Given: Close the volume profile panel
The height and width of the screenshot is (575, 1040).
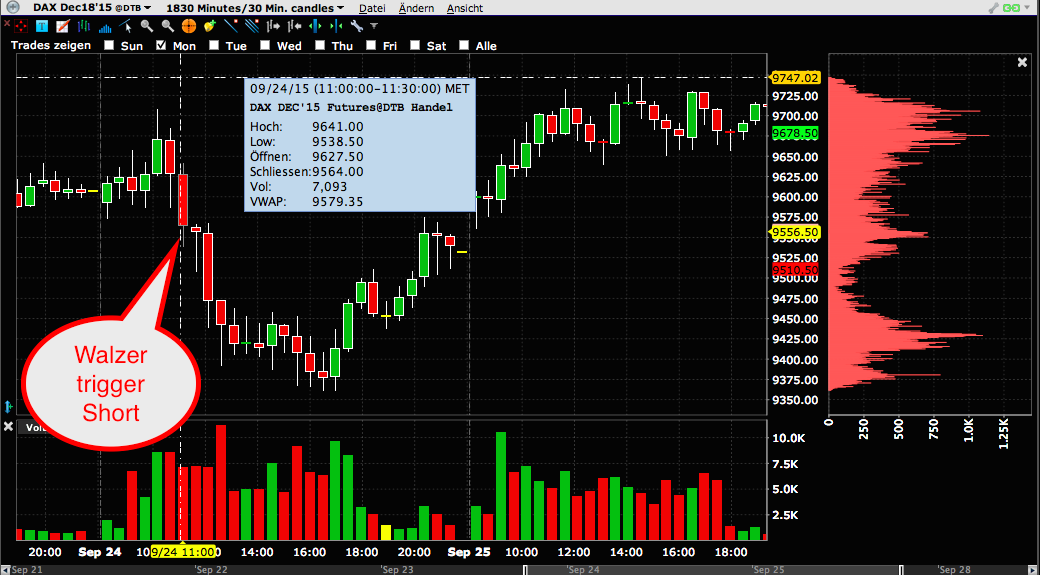Looking at the screenshot, I should [1022, 62].
